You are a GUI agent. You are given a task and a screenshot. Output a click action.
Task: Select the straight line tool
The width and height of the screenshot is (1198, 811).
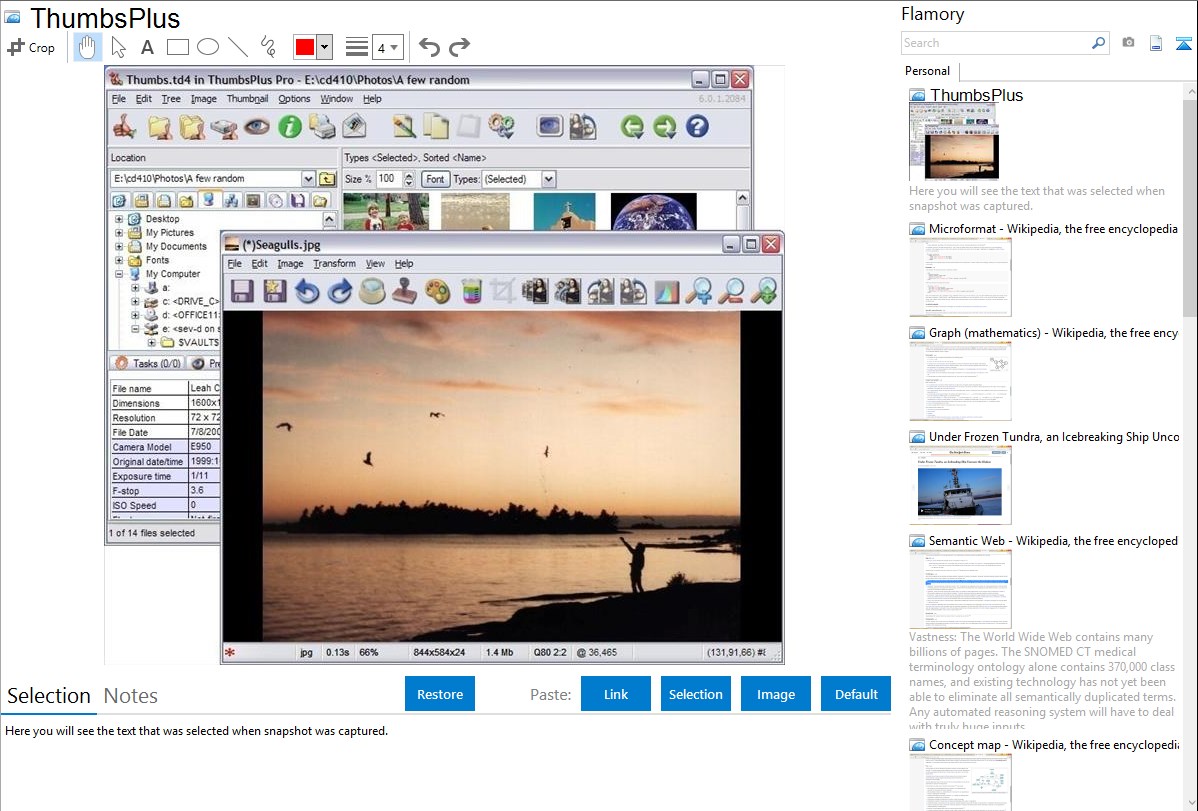point(237,47)
